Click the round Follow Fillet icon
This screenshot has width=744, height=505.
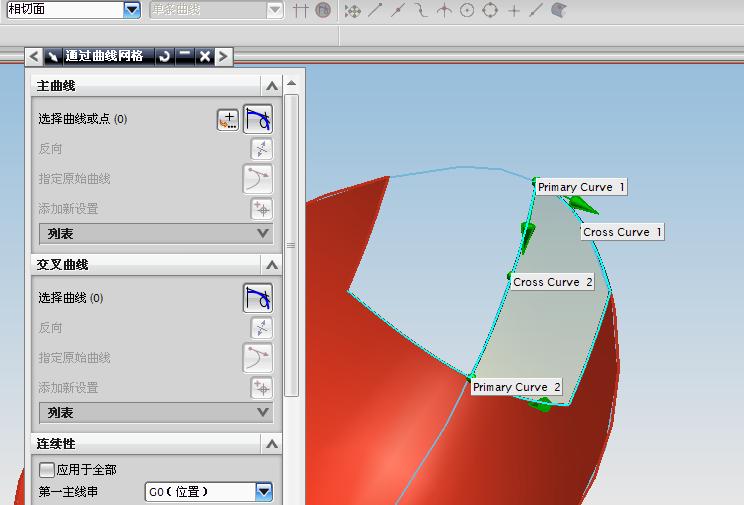coord(323,10)
